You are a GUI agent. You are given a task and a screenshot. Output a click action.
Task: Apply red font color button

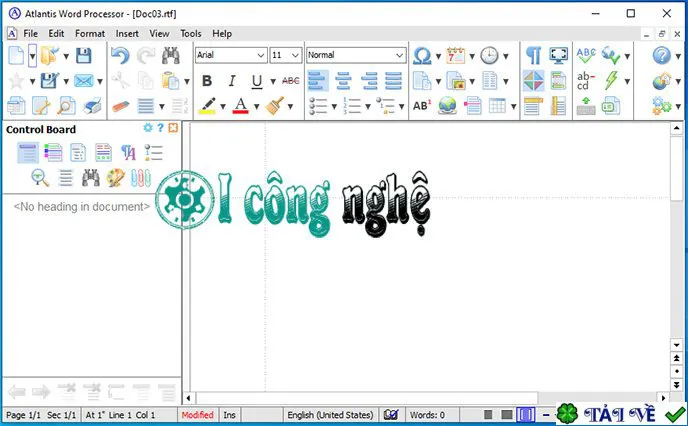click(240, 106)
